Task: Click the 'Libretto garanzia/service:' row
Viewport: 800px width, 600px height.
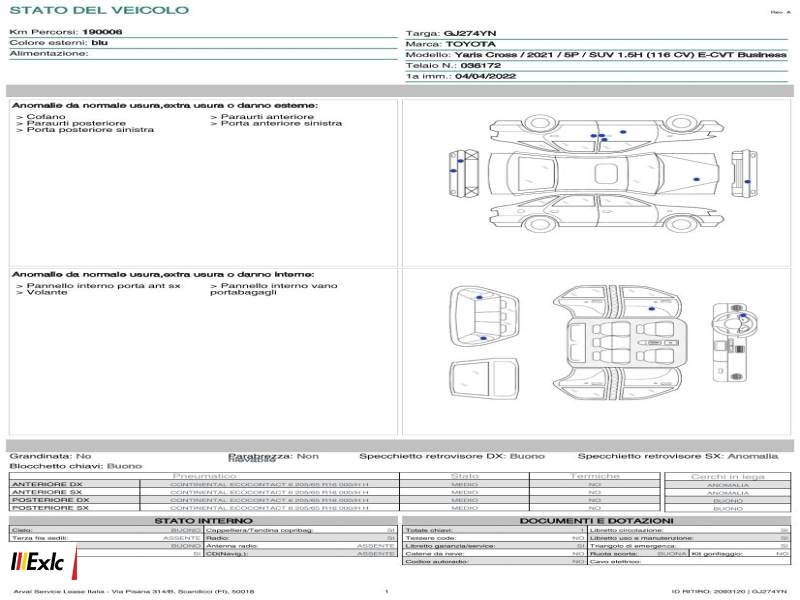Action: click(x=494, y=546)
